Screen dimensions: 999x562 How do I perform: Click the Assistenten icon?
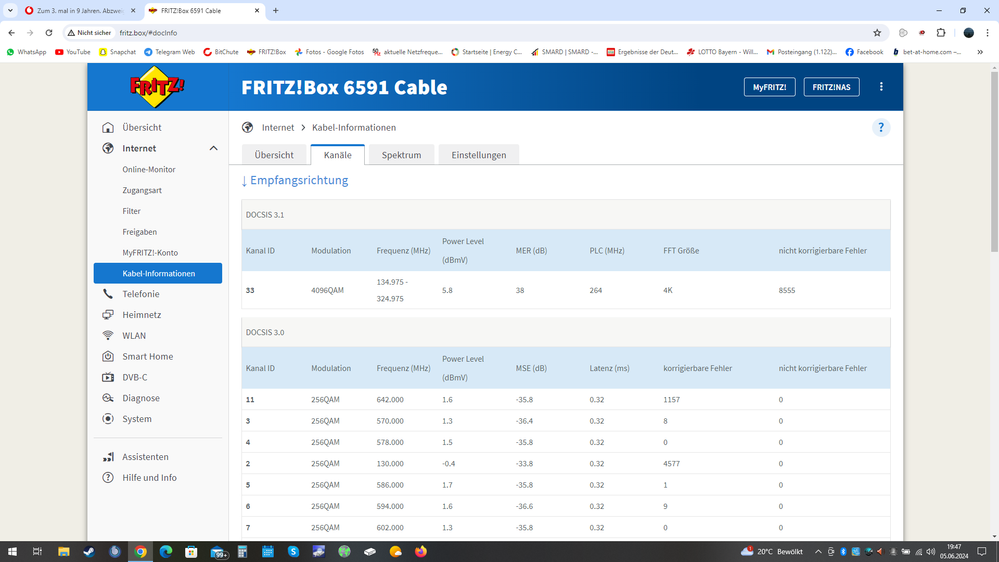tap(108, 457)
